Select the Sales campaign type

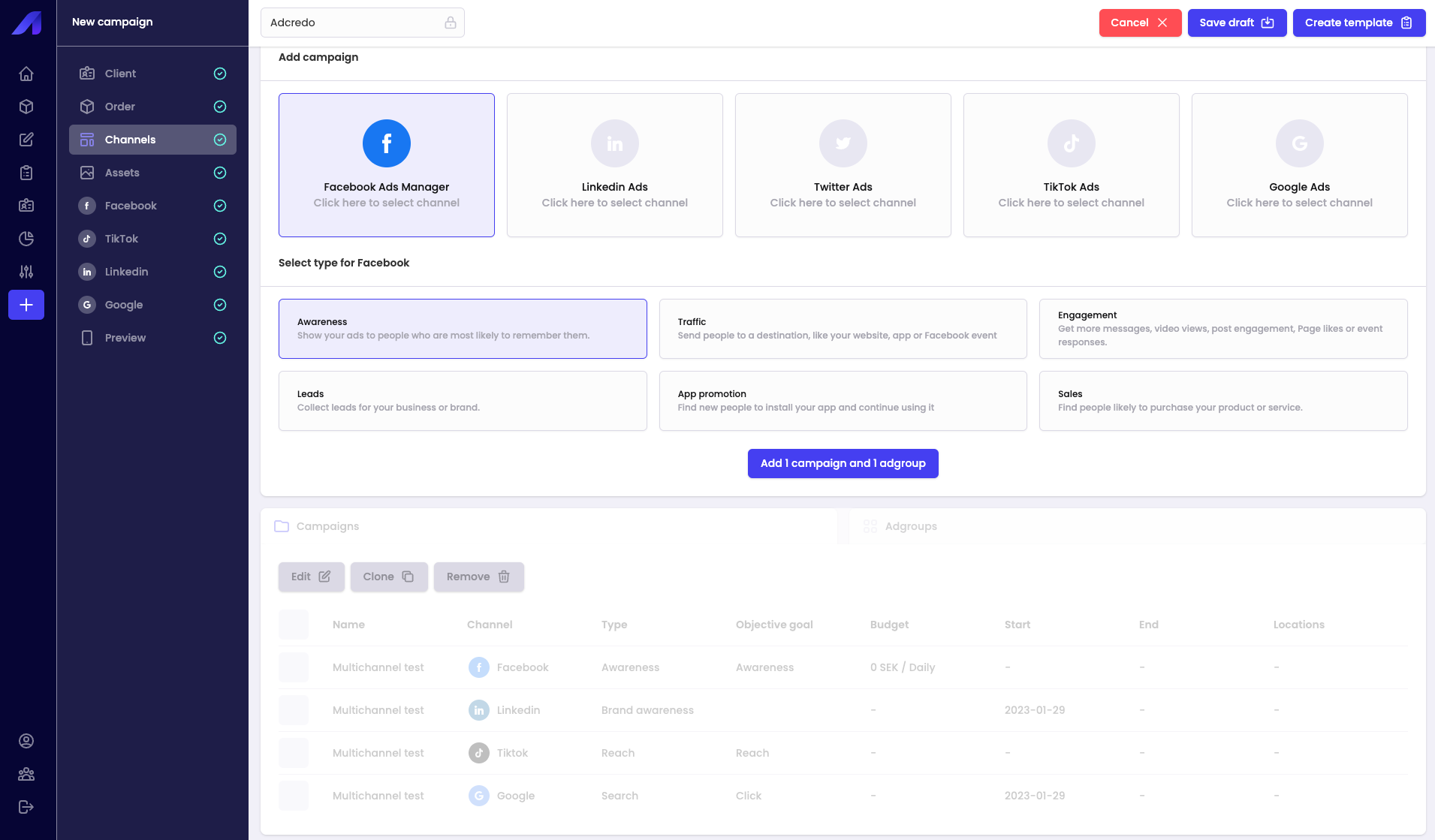tap(1223, 401)
